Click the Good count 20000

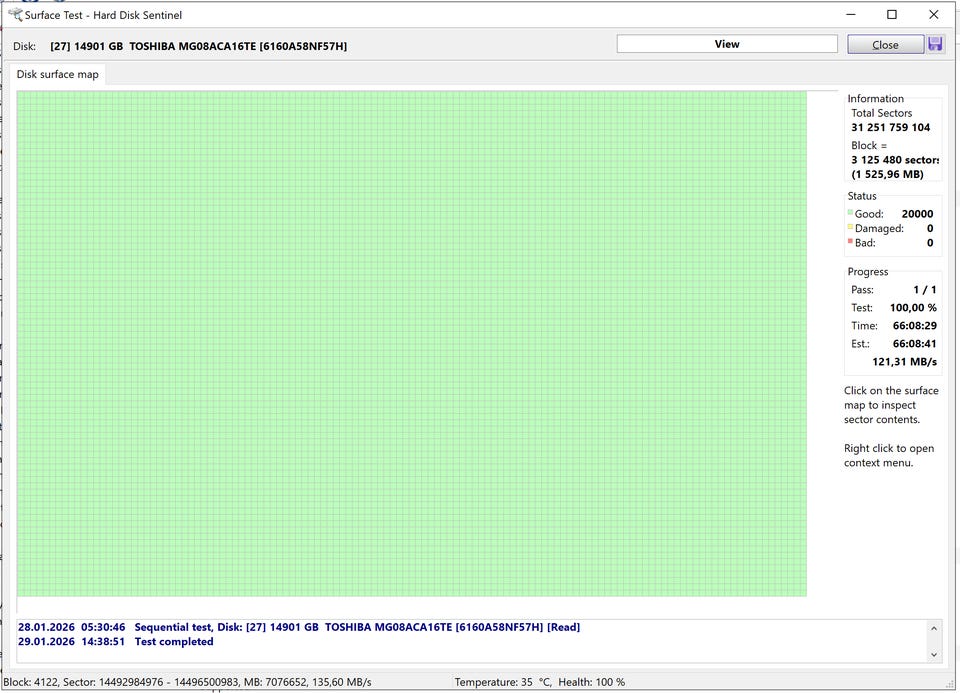click(x=917, y=214)
